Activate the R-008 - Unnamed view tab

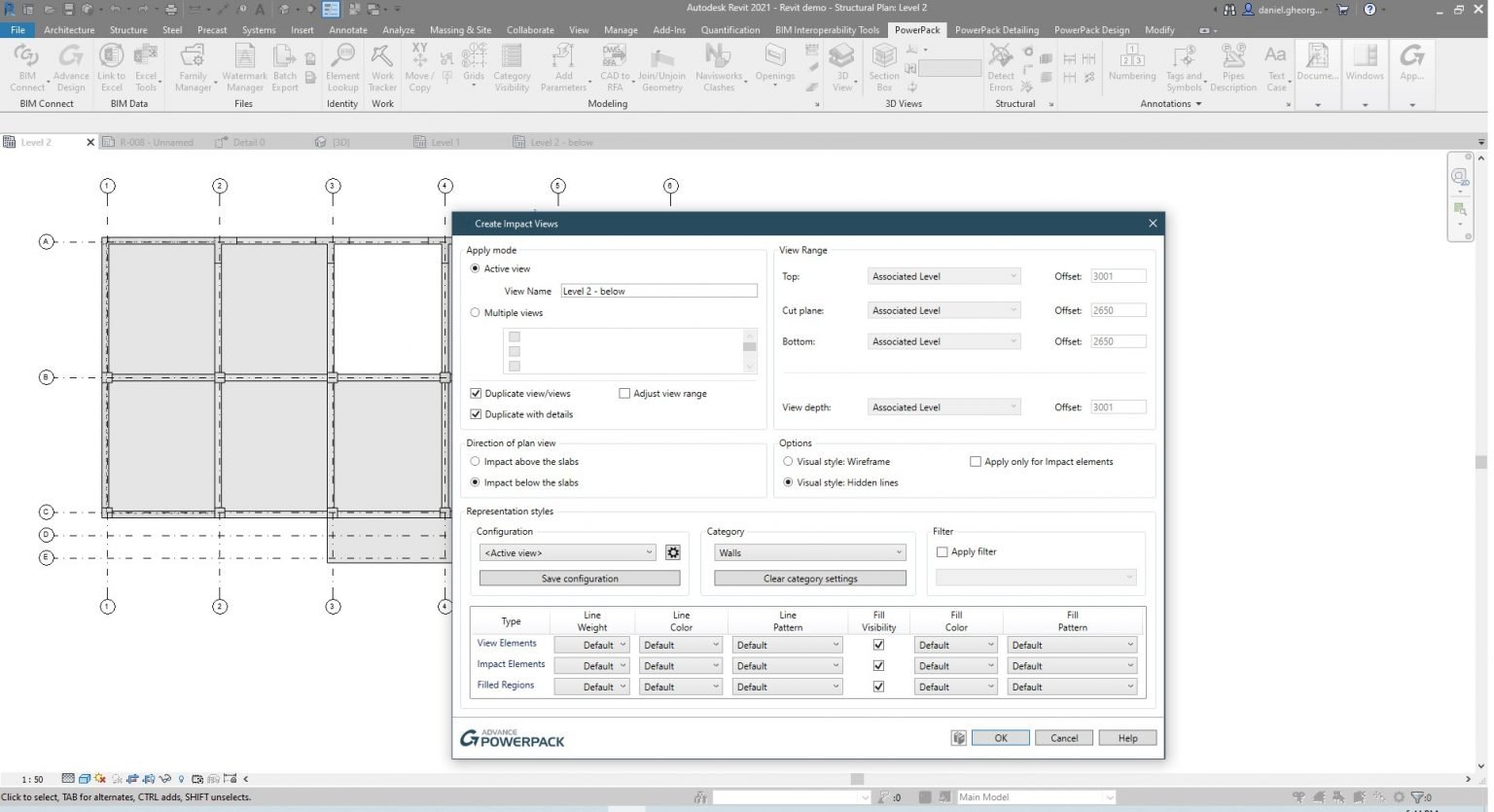tap(156, 141)
